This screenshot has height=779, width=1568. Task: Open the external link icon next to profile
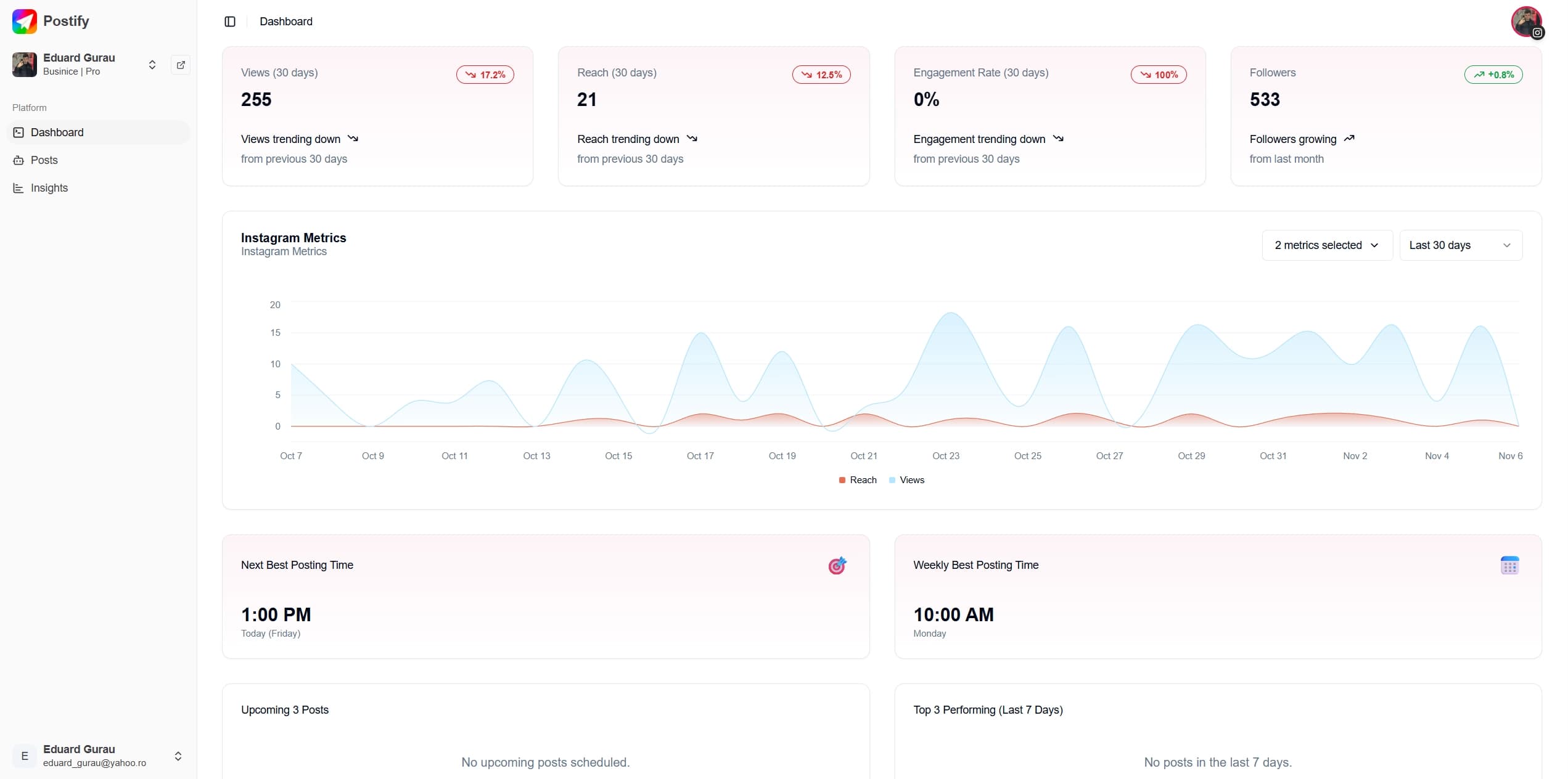click(180, 65)
